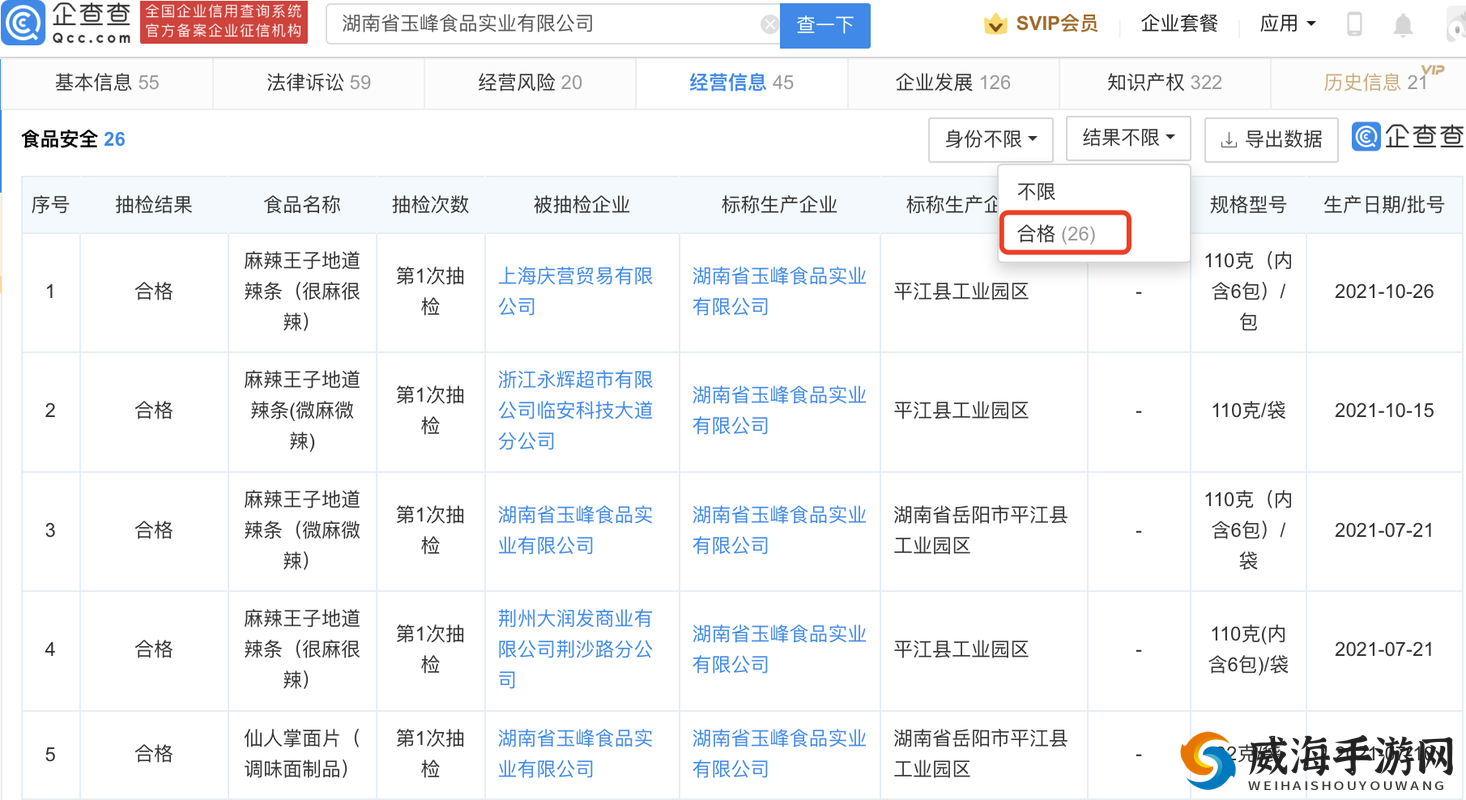
Task: Open row 5 被抽检企业 湖南省玉峰食品 link
Action: 576,753
